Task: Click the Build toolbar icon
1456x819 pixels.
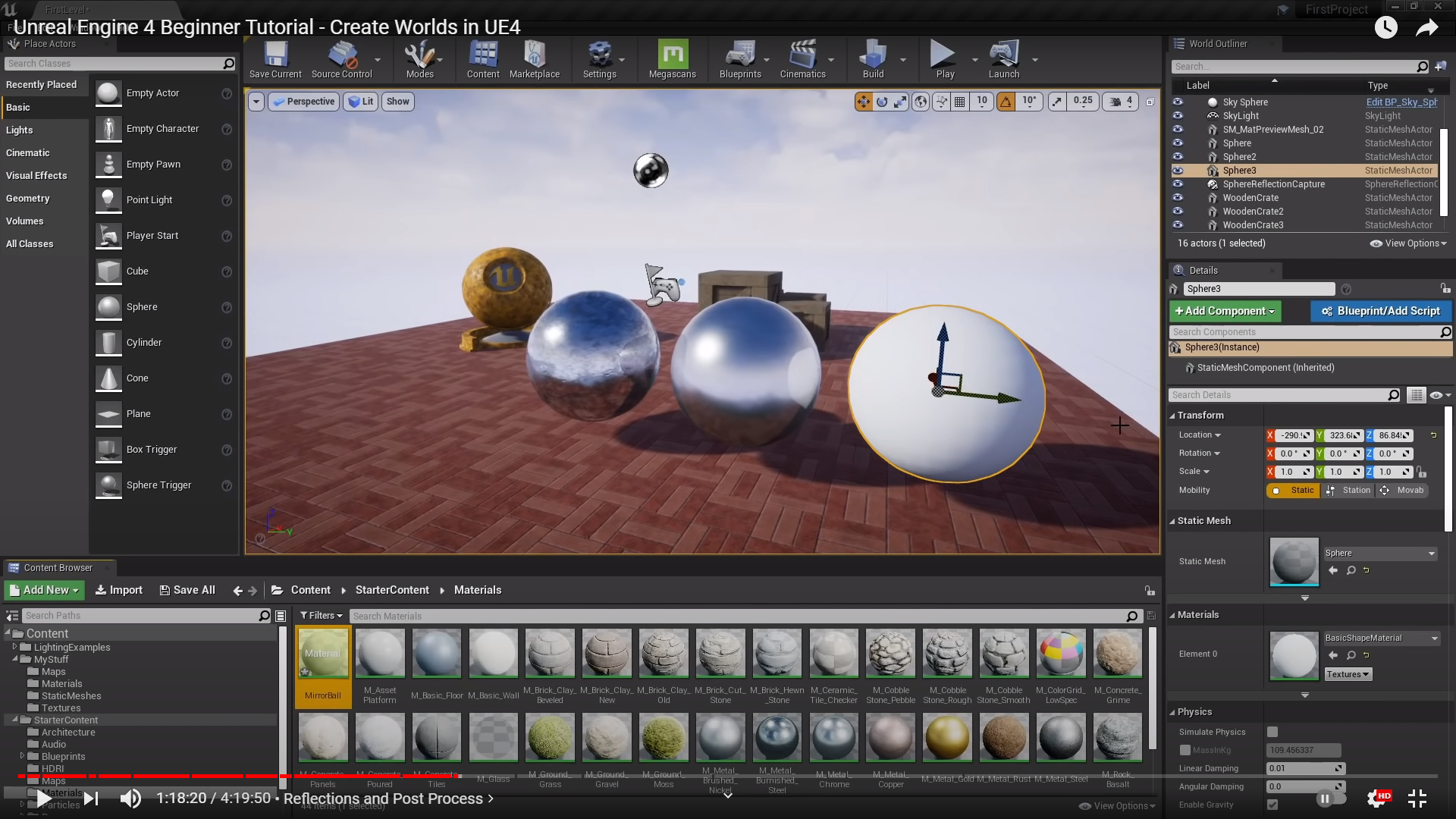Action: pos(873,59)
